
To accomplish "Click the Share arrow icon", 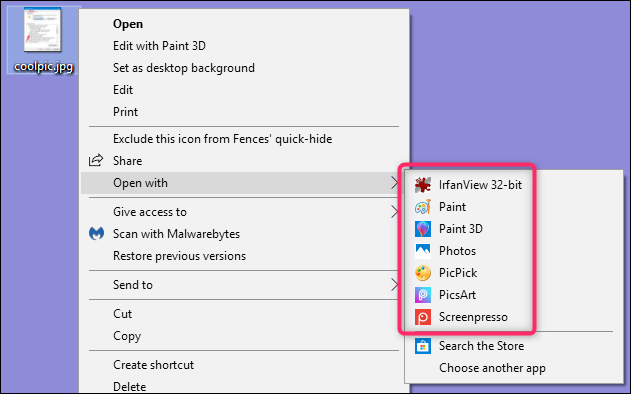I will coord(96,160).
